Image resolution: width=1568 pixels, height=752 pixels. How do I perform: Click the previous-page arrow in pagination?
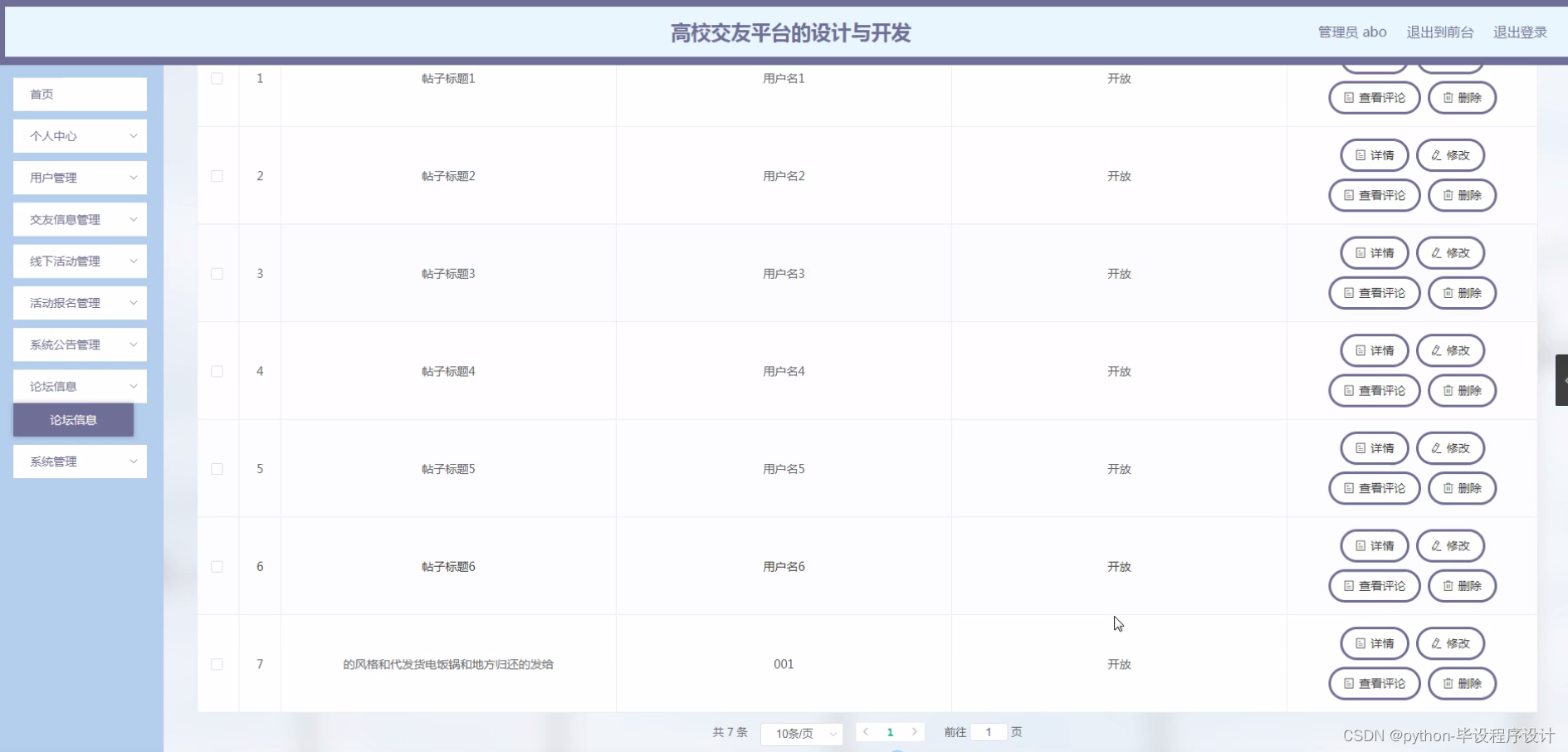pyautogui.click(x=867, y=732)
